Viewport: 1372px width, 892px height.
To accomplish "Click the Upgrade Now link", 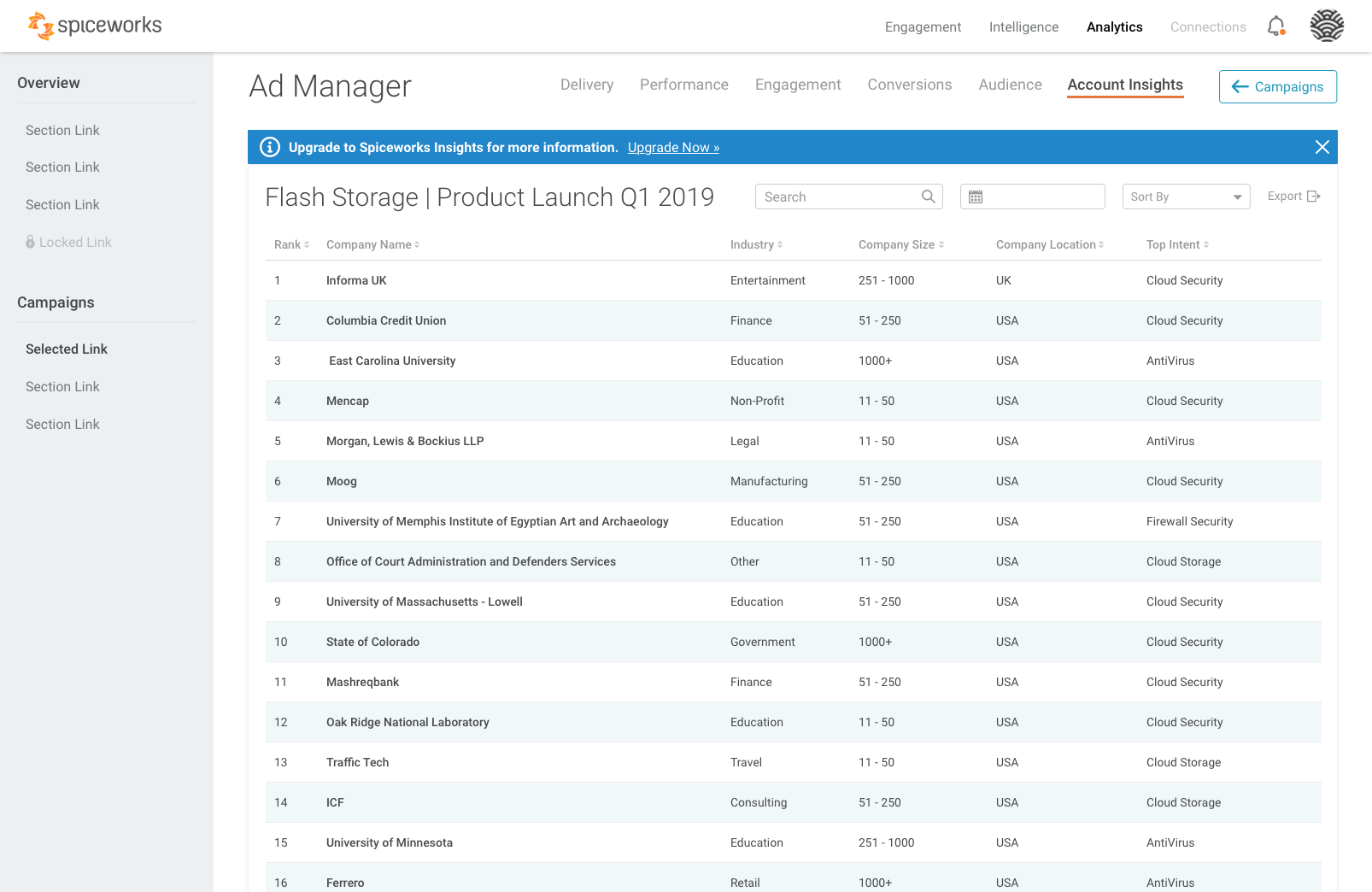I will click(x=673, y=147).
